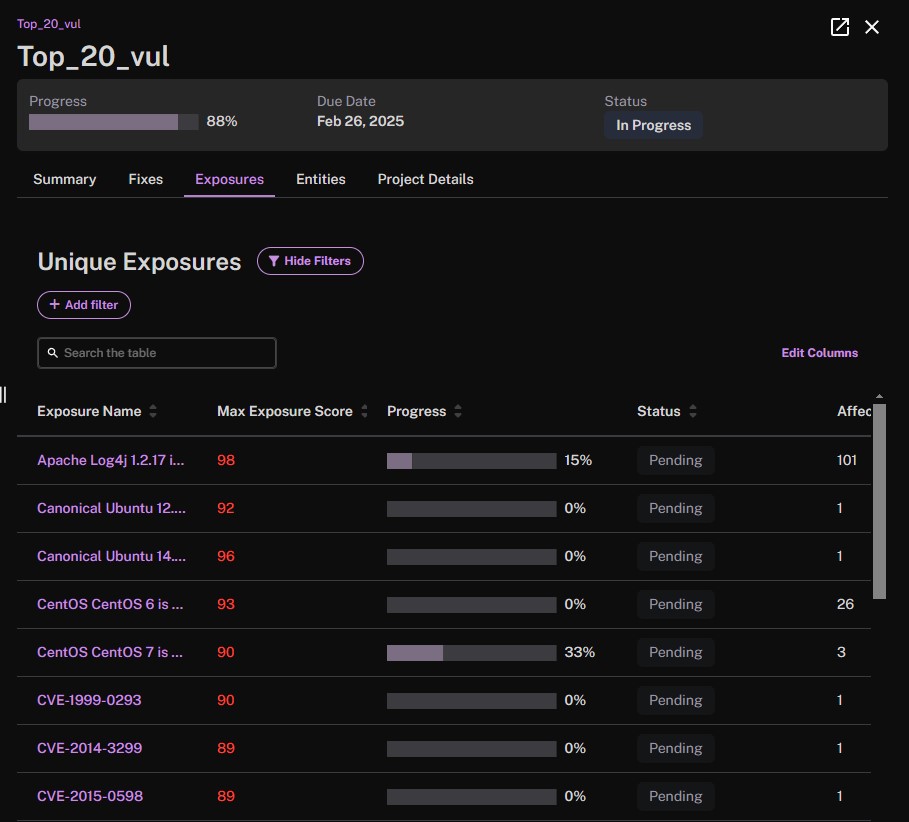Screen dimensions: 909x822
Task: Click the In Progress status badge
Action: (653, 125)
